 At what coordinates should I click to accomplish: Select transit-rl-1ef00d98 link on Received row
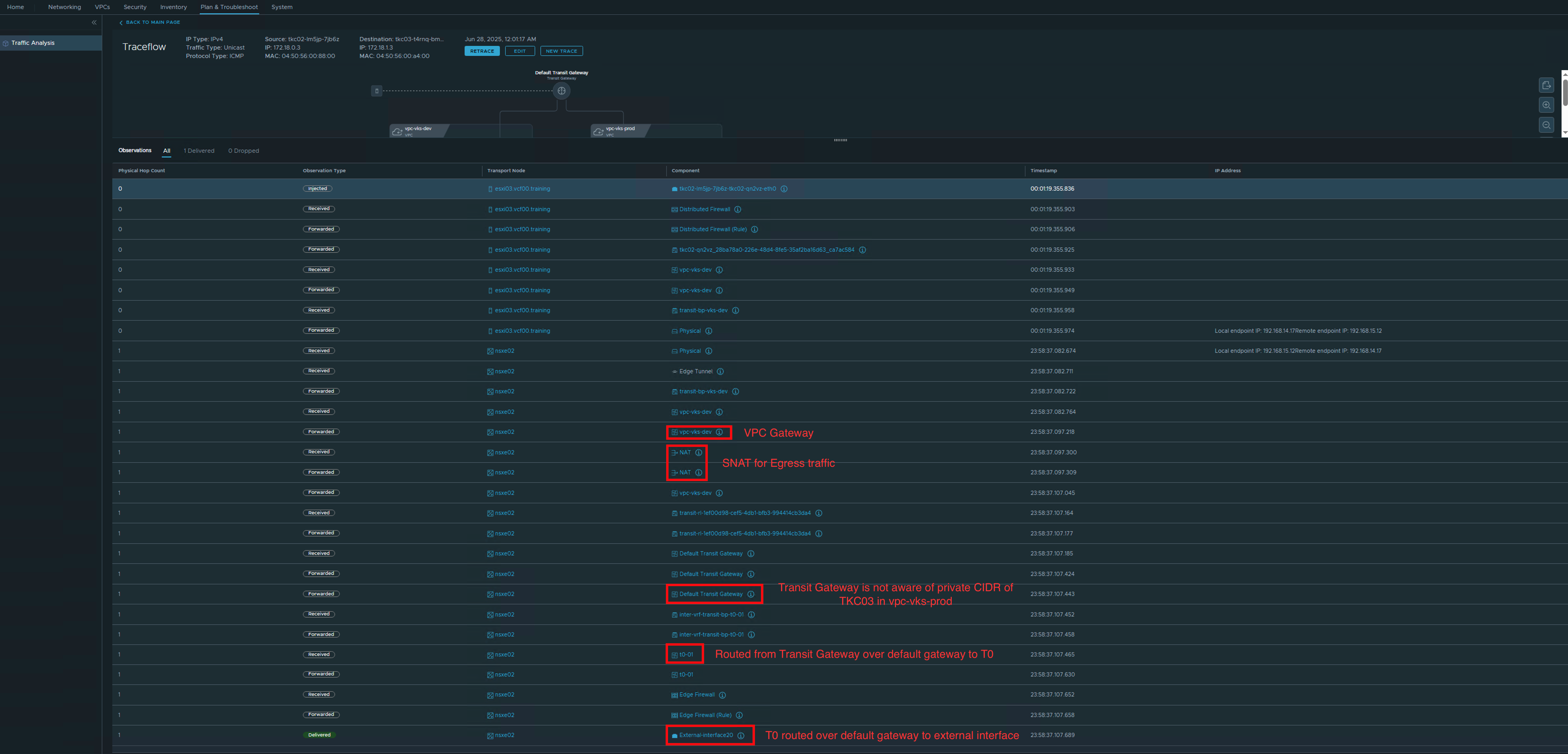click(744, 513)
